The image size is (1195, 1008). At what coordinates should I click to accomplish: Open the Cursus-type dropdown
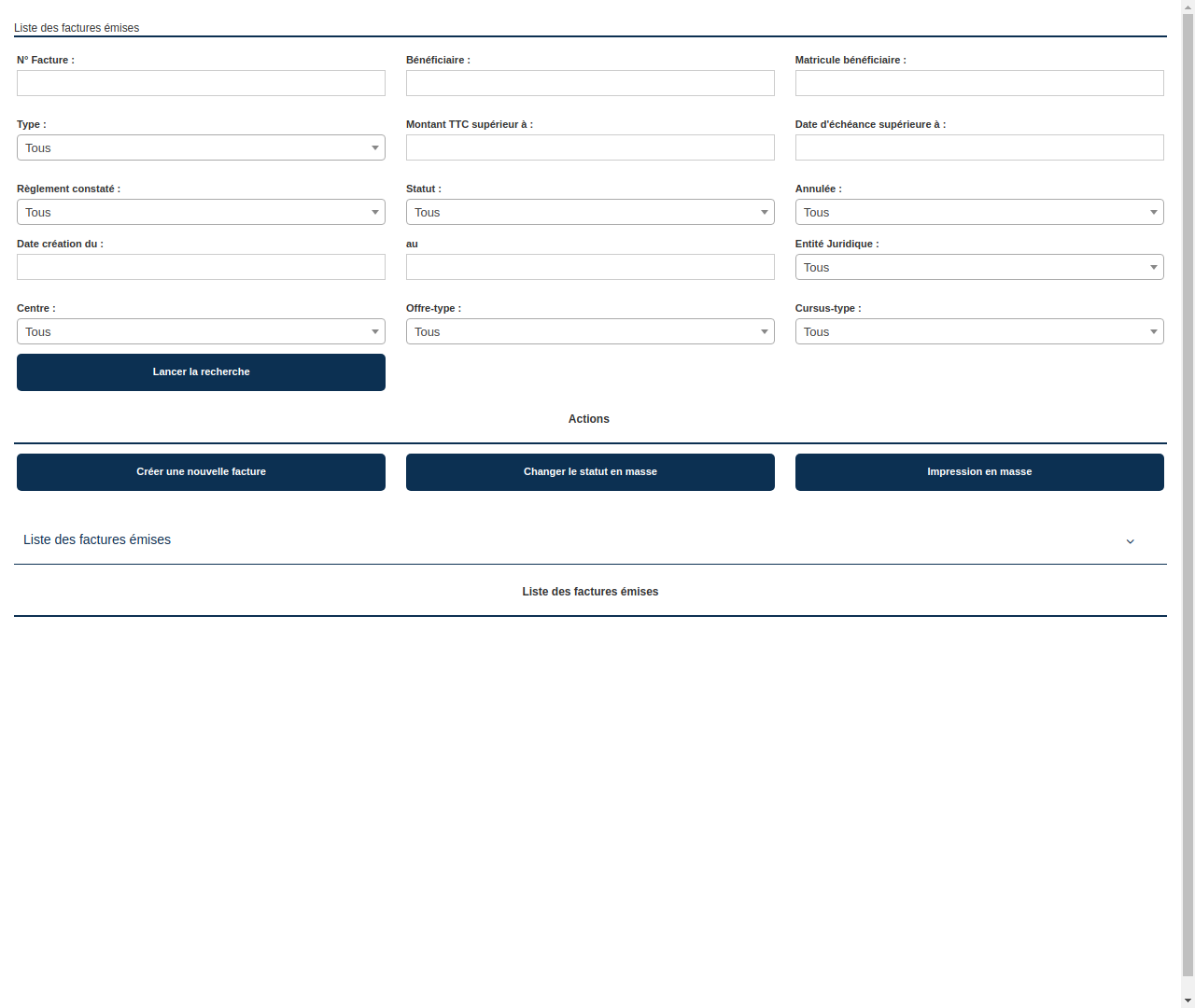pyautogui.click(x=978, y=331)
